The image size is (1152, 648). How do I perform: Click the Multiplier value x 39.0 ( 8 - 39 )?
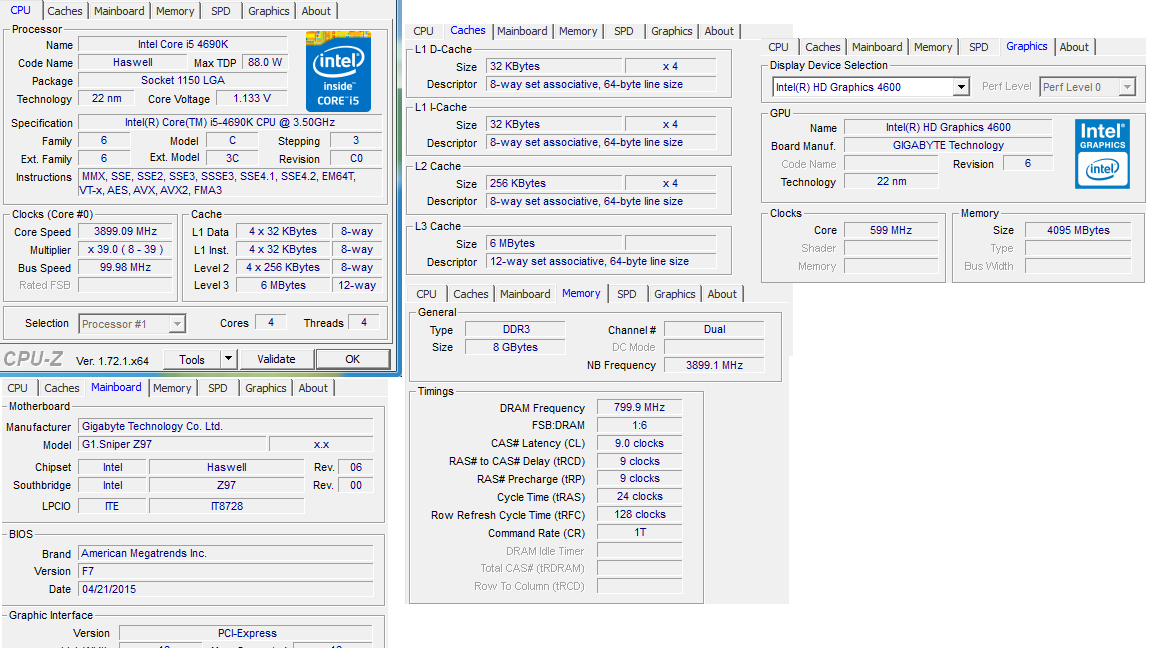(x=126, y=250)
